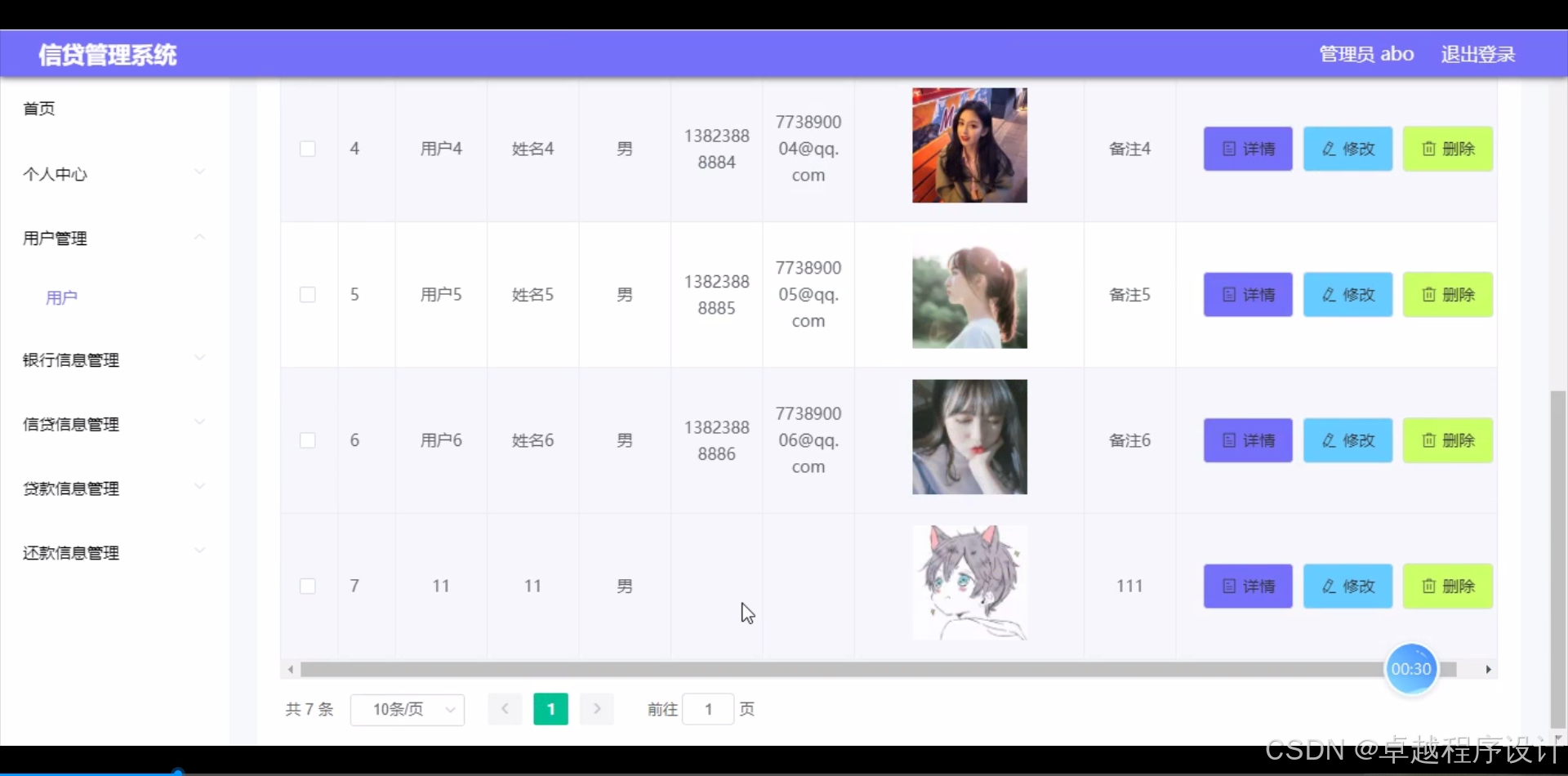The height and width of the screenshot is (776, 1568).
Task: Select the checkbox on row 7
Action: click(308, 586)
